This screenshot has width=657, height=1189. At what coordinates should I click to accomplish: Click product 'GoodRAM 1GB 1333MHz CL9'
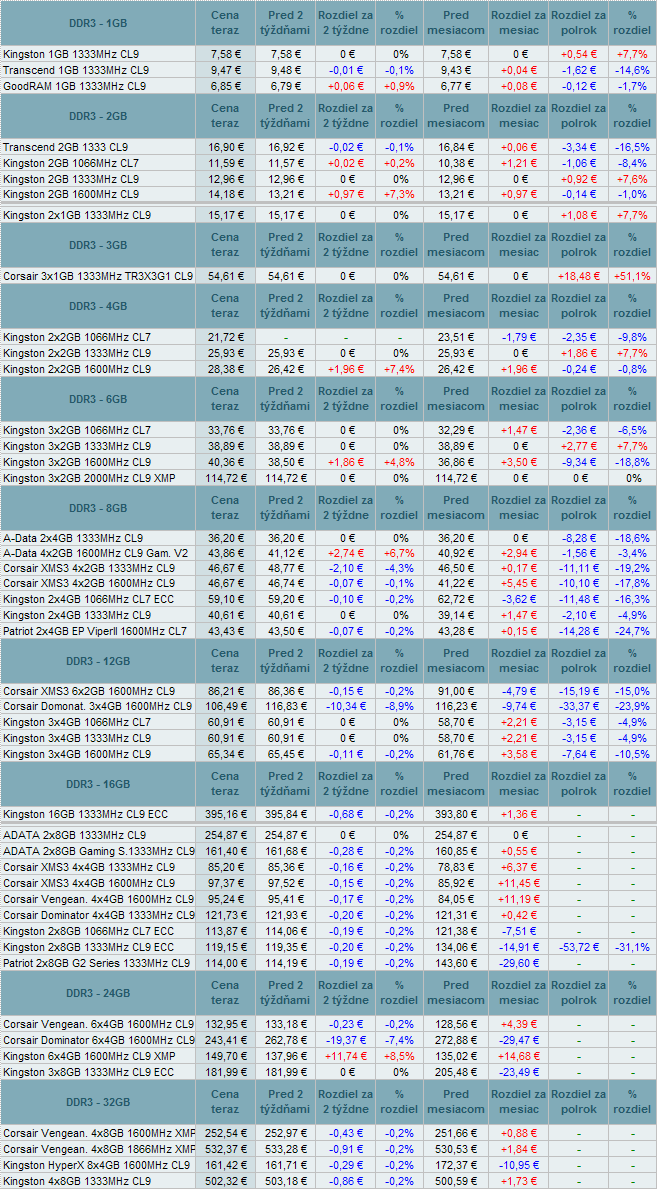coord(75,86)
